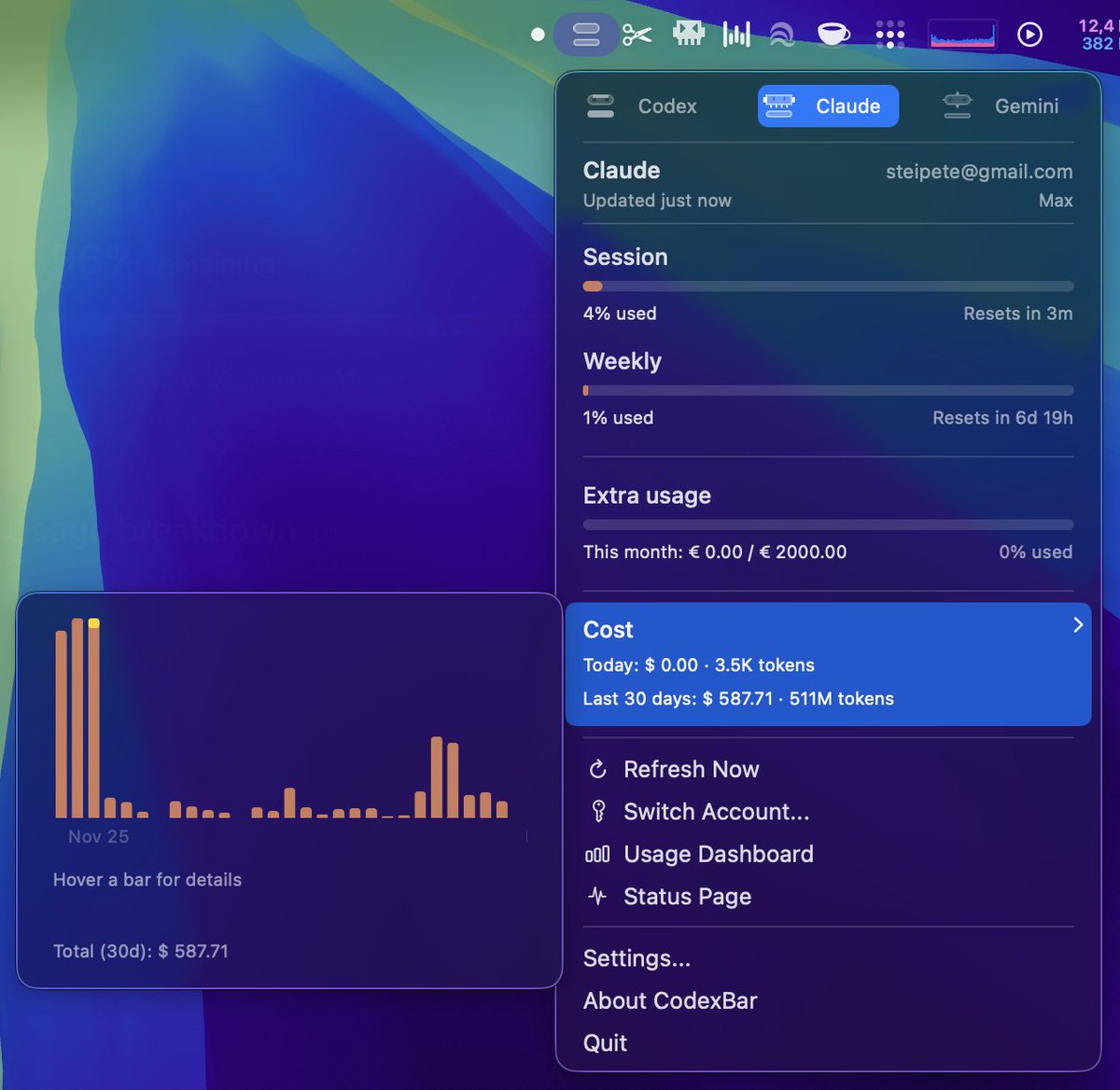The image size is (1120, 1090).
Task: Click the white dot menu bar icon
Action: (x=538, y=35)
